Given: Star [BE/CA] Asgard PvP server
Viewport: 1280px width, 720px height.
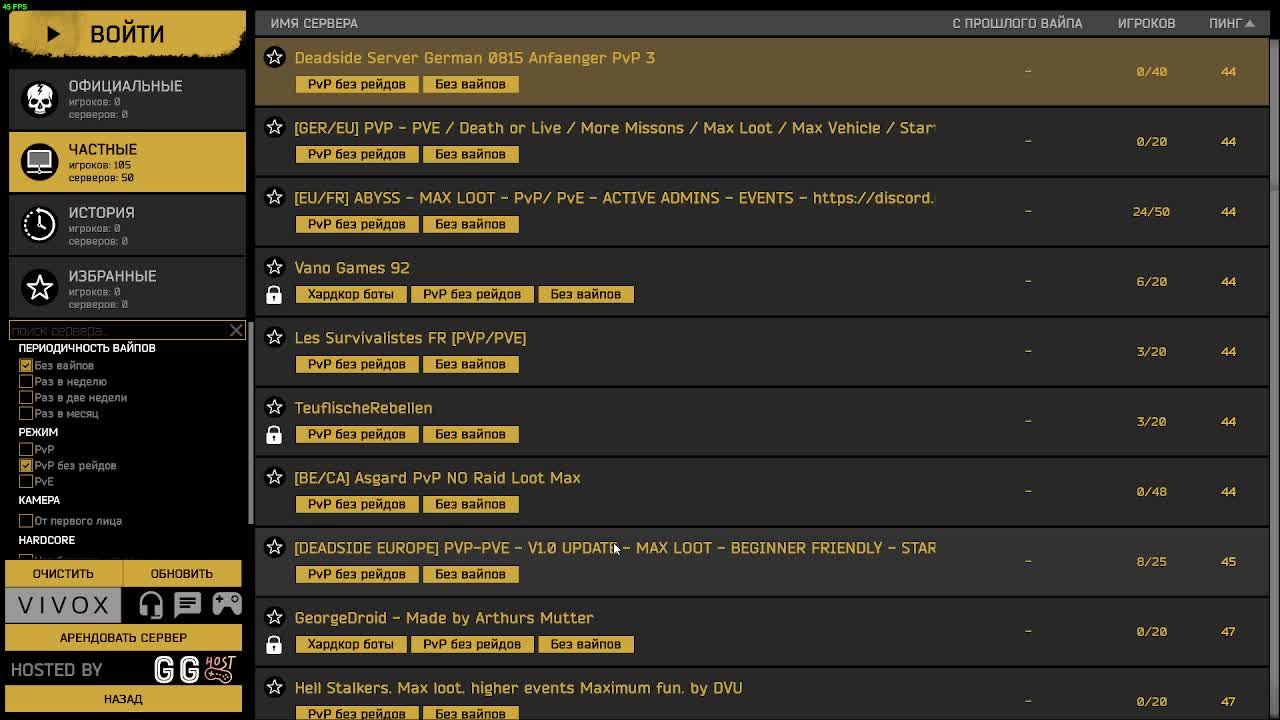Looking at the screenshot, I should pyautogui.click(x=274, y=477).
